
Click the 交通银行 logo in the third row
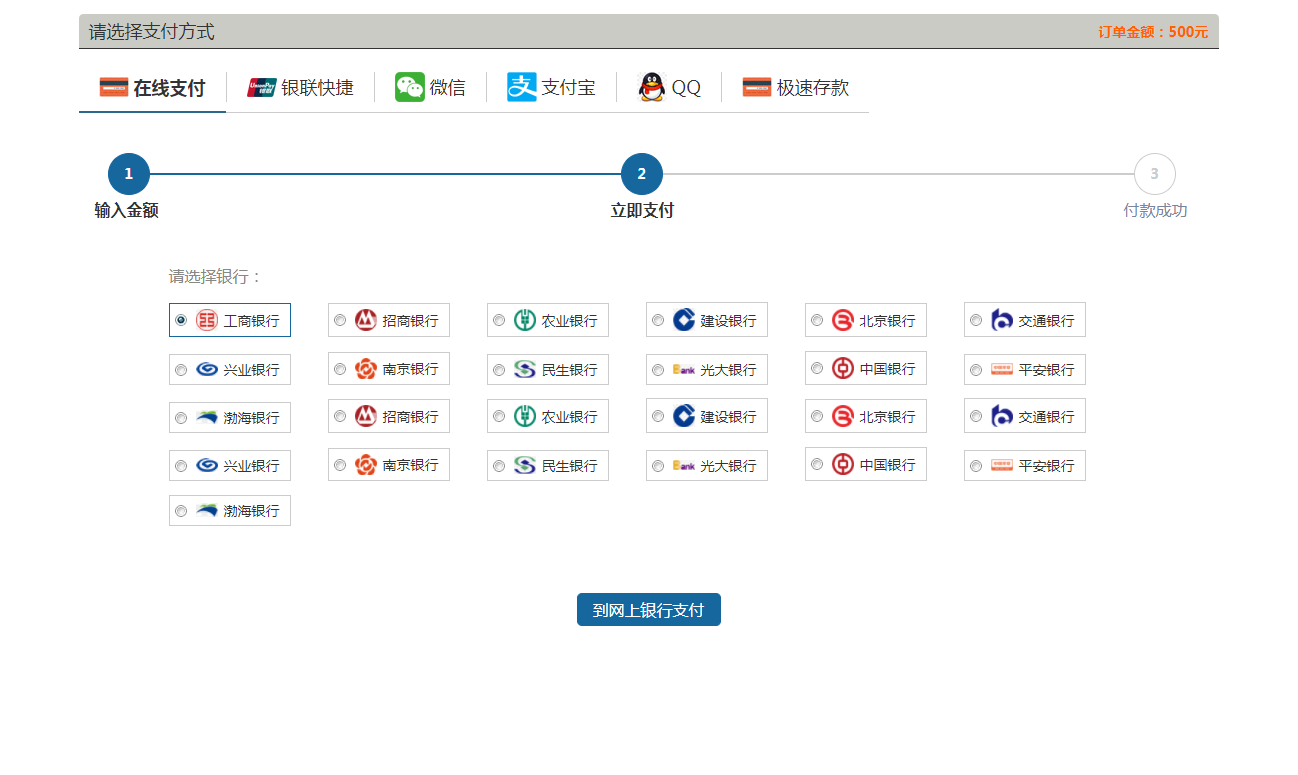tap(1002, 416)
